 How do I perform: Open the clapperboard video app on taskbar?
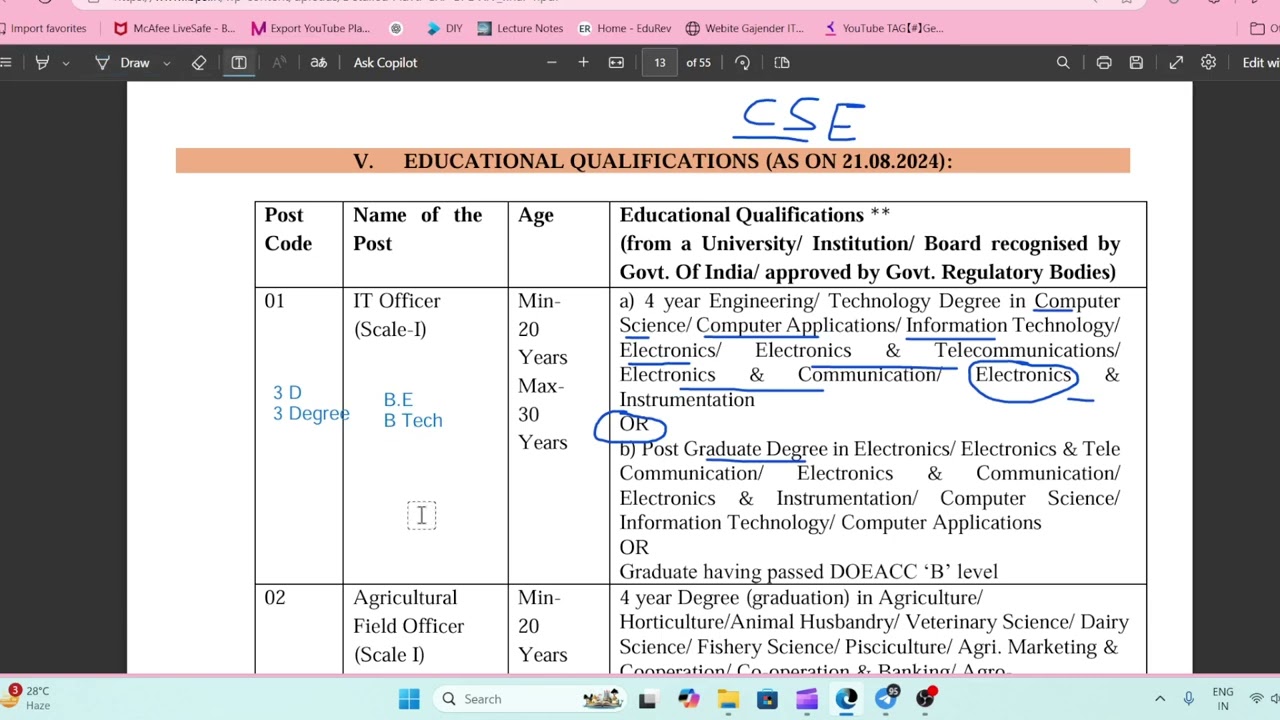(807, 699)
